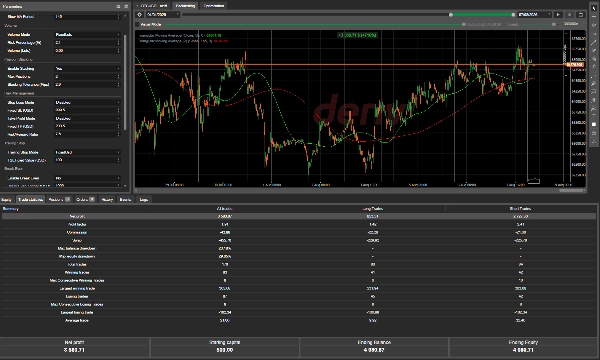This screenshot has height=360, width=600.
Task: Click the Max Positions stepper arrows
Action: (x=118, y=77)
